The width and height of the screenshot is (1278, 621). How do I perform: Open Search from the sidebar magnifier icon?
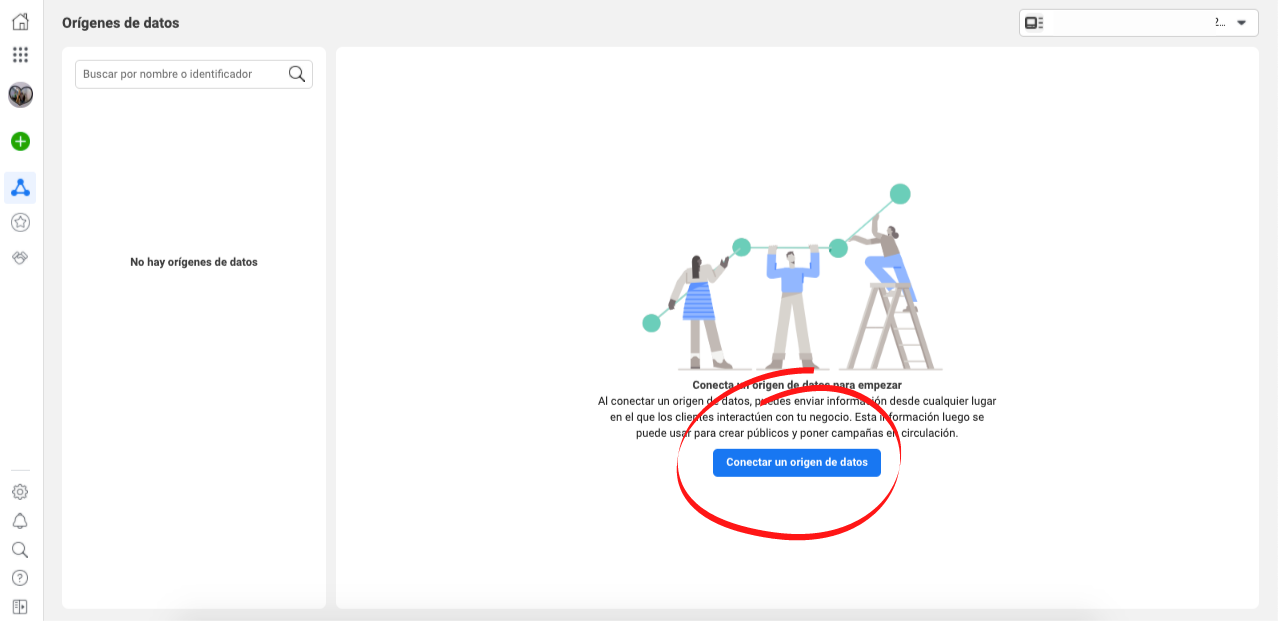(x=20, y=549)
